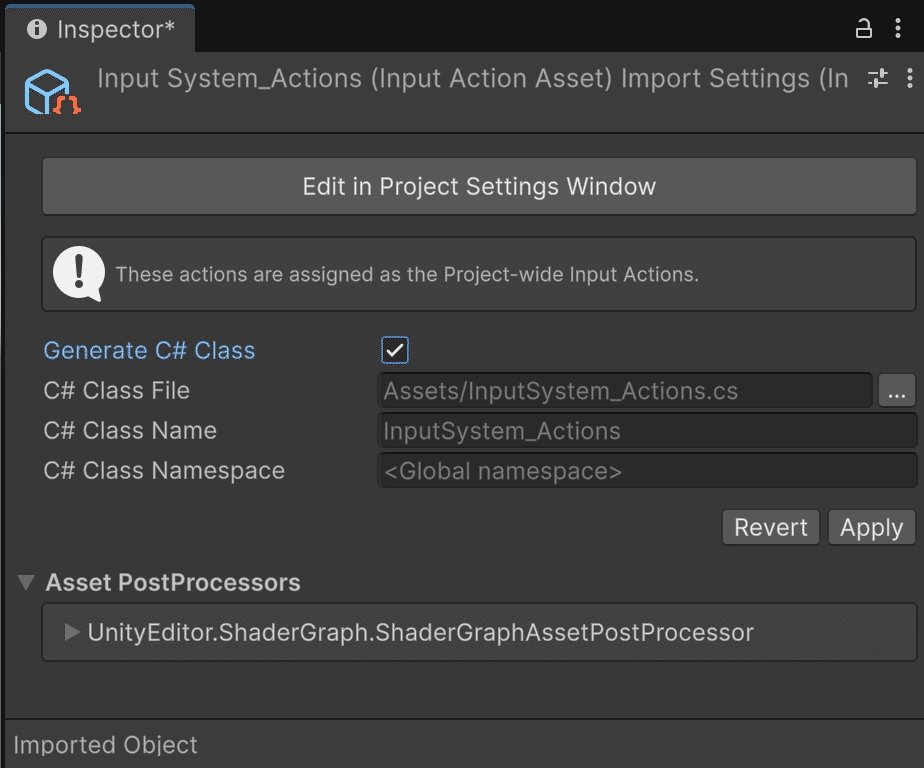Expand the ShaderGraphAssetPostProcessor entry arrow
The image size is (924, 768).
pos(72,632)
